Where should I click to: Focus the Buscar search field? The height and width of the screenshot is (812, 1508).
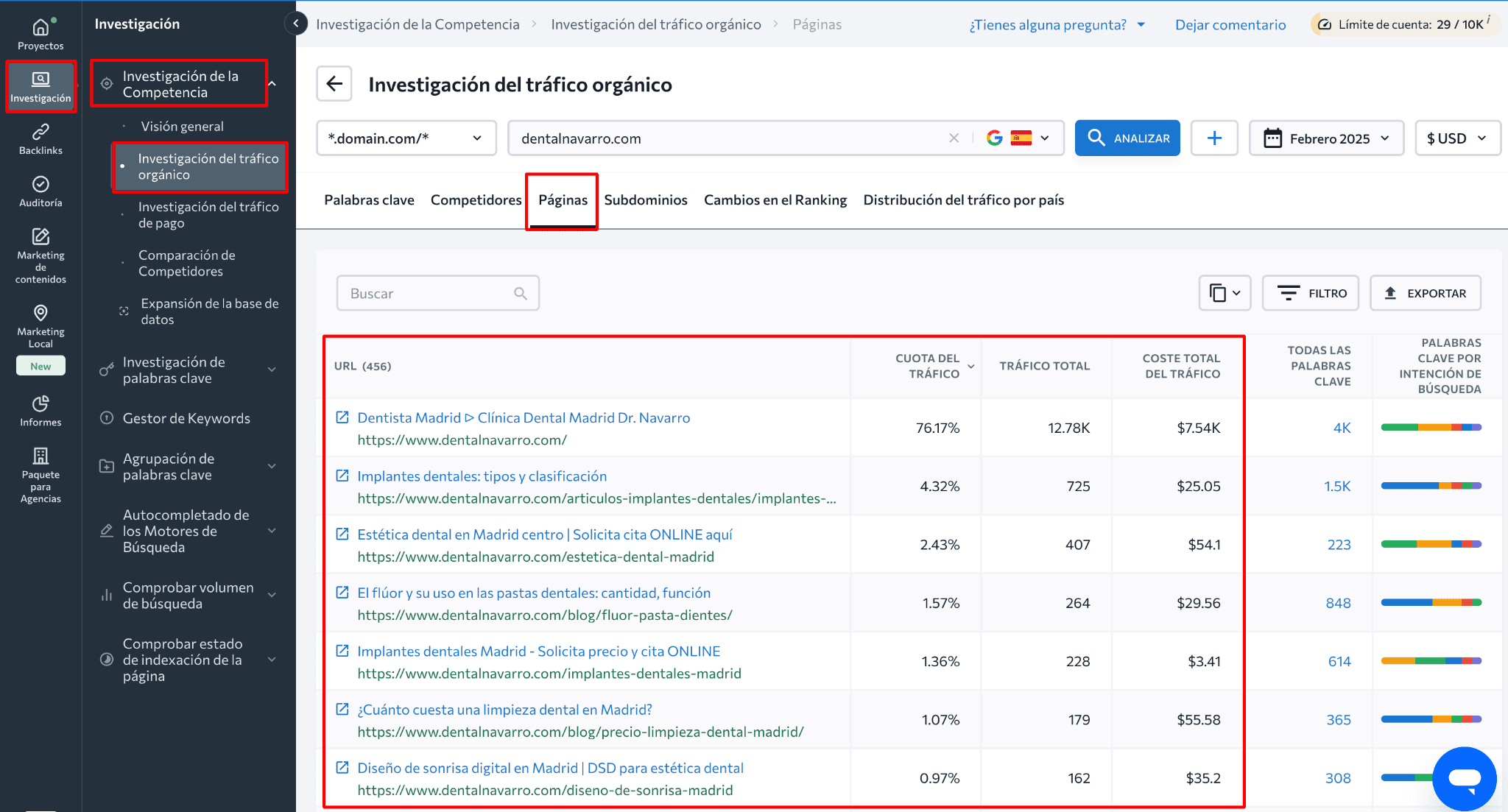pyautogui.click(x=437, y=293)
